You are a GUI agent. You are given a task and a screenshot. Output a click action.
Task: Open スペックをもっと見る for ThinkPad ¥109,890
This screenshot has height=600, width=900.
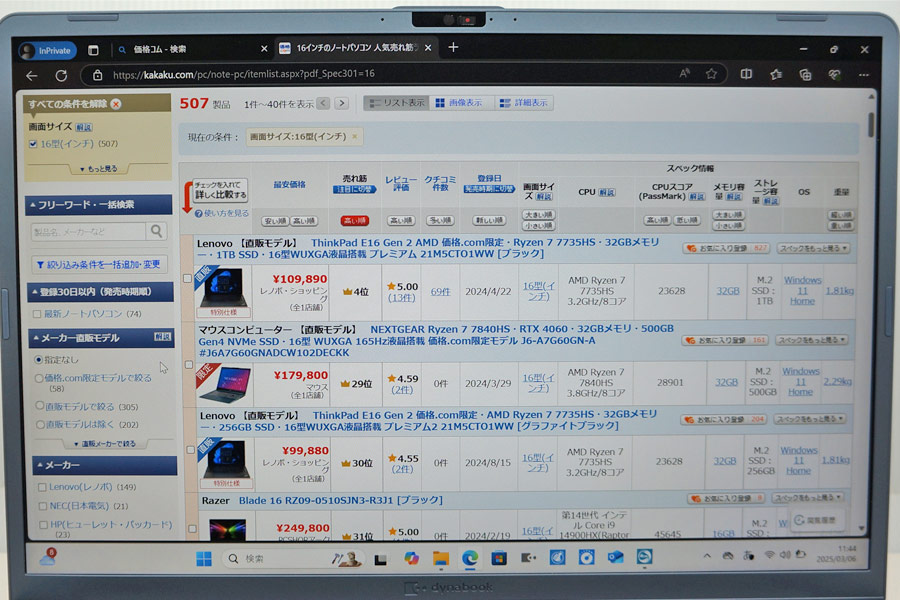tap(813, 249)
